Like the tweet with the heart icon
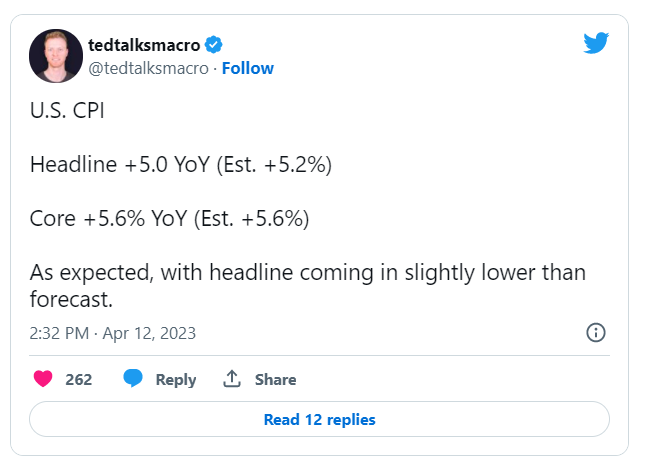Screen dimensions: 650x465 (x=43, y=378)
